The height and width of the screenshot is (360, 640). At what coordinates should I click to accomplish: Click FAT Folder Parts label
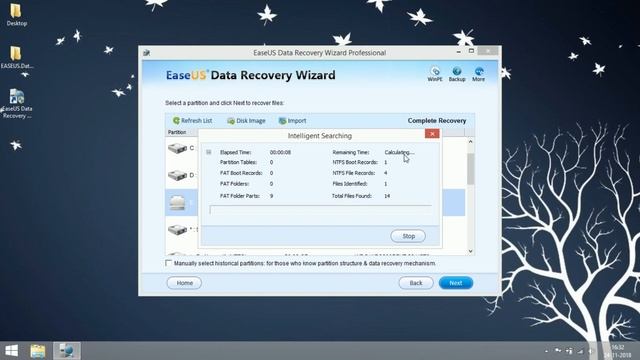(x=240, y=196)
